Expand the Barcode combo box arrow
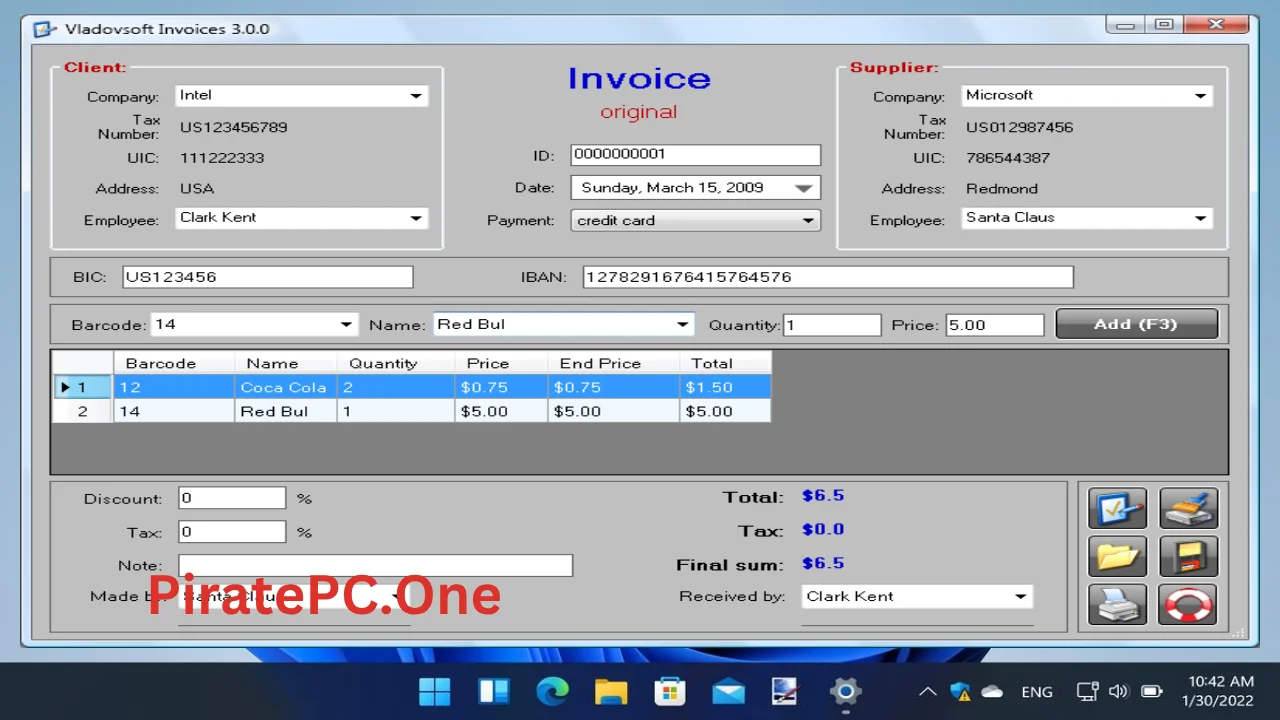 pos(346,325)
